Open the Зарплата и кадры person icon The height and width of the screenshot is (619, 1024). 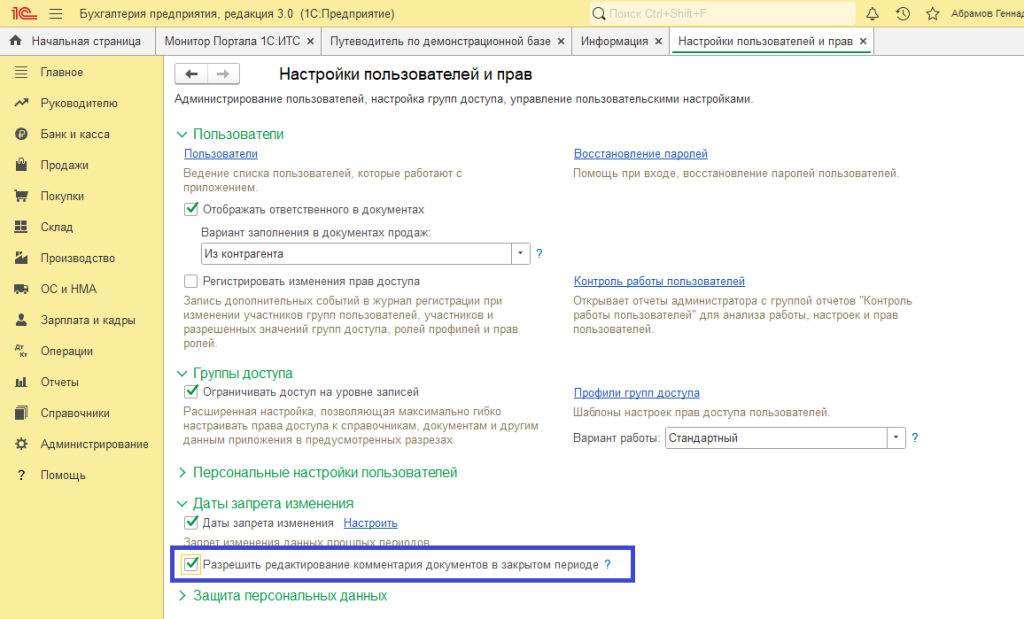22,320
